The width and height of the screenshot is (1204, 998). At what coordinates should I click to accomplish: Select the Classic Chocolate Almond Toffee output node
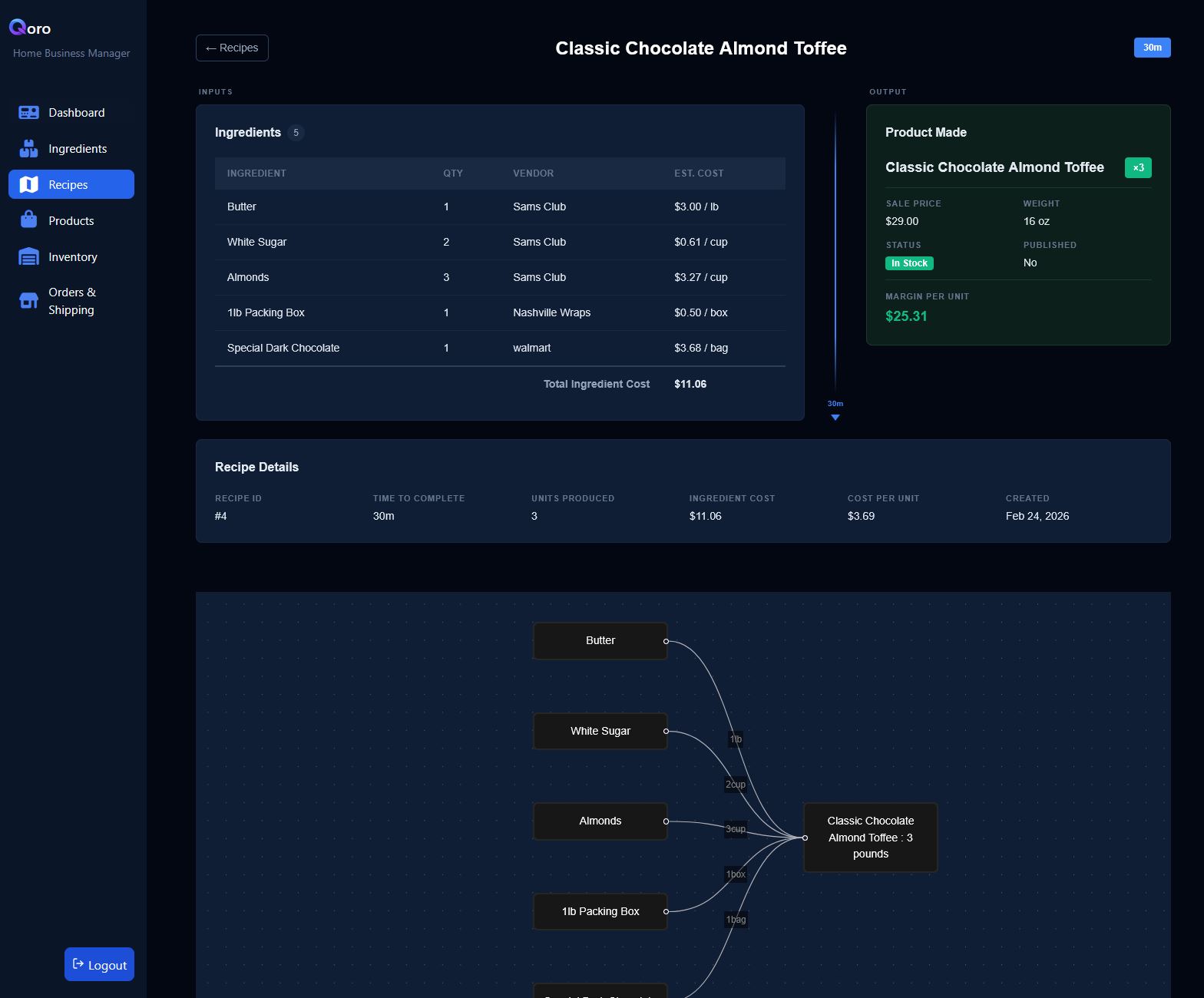coord(870,838)
